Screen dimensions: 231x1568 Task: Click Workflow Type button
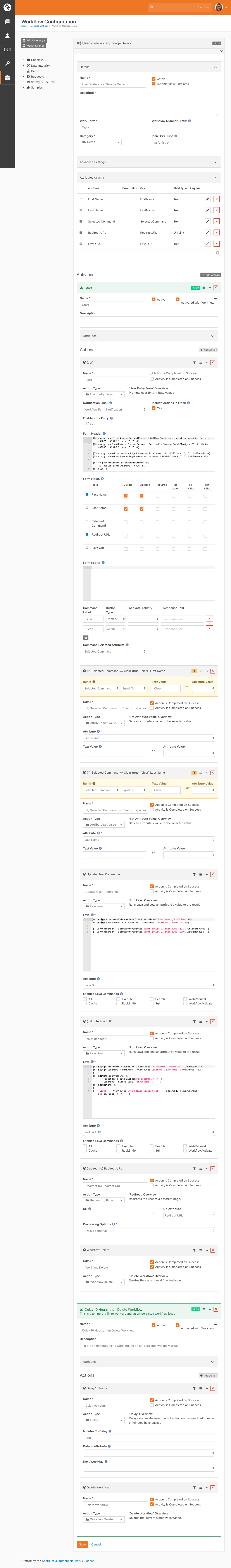[33, 46]
